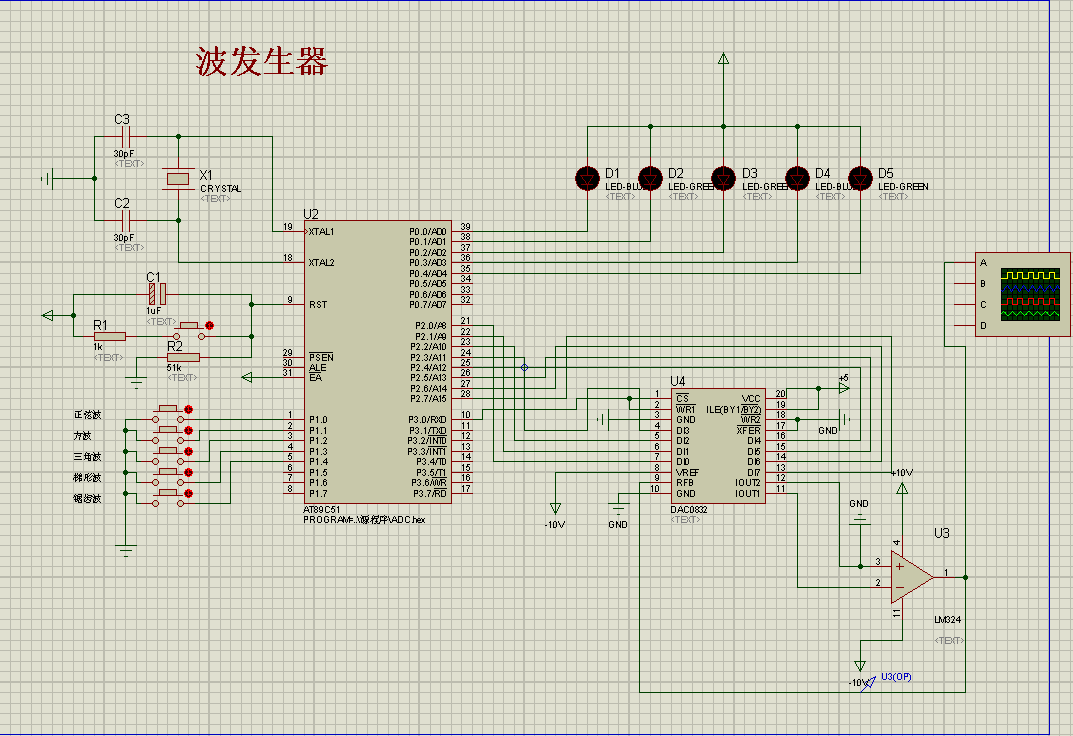This screenshot has width=1073, height=736.
Task: Select the DAC0832 chip U4
Action: pyautogui.click(x=718, y=446)
